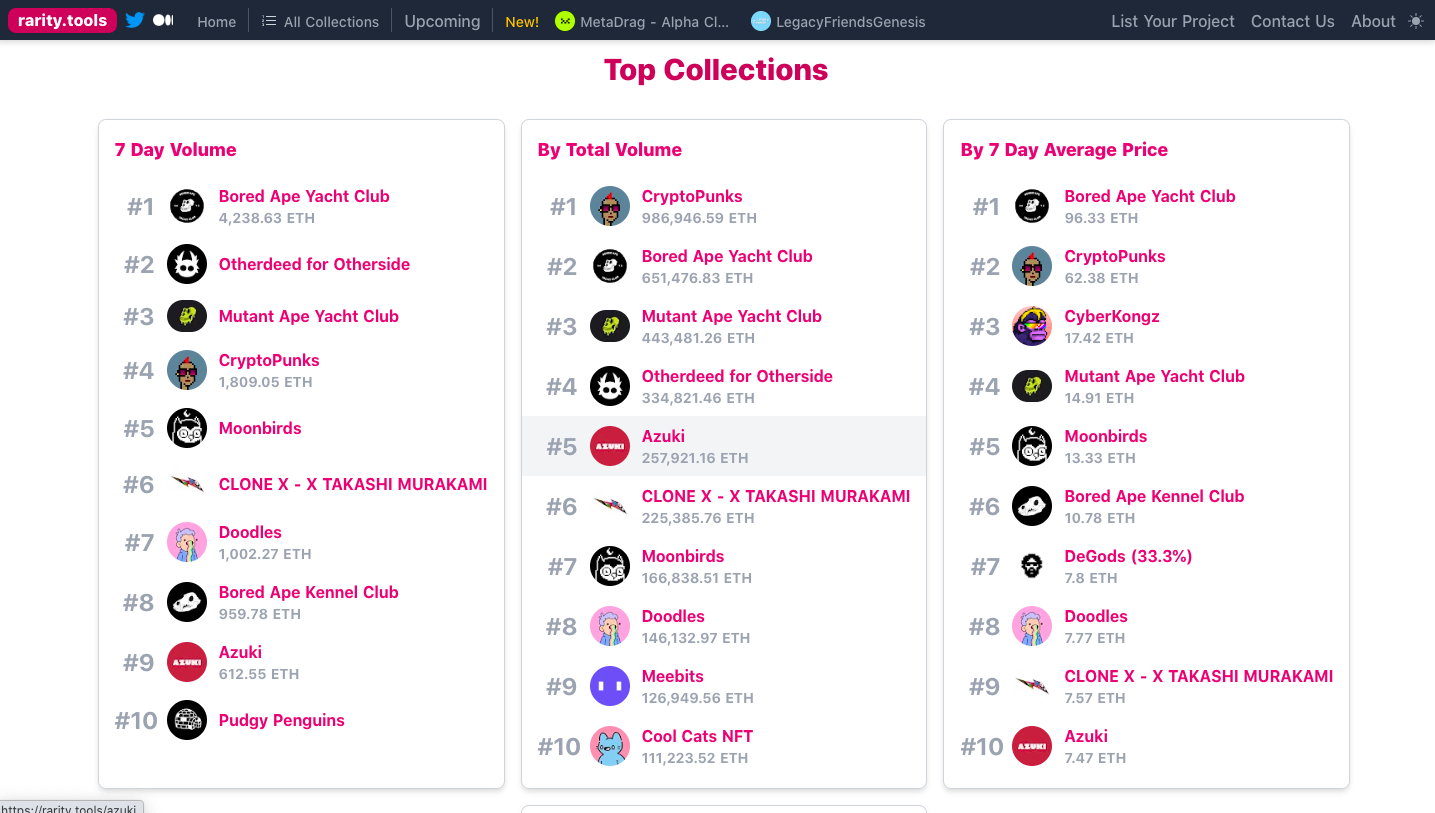Open Cool Cats NFT collection link
This screenshot has height=813, width=1435.
pos(697,736)
